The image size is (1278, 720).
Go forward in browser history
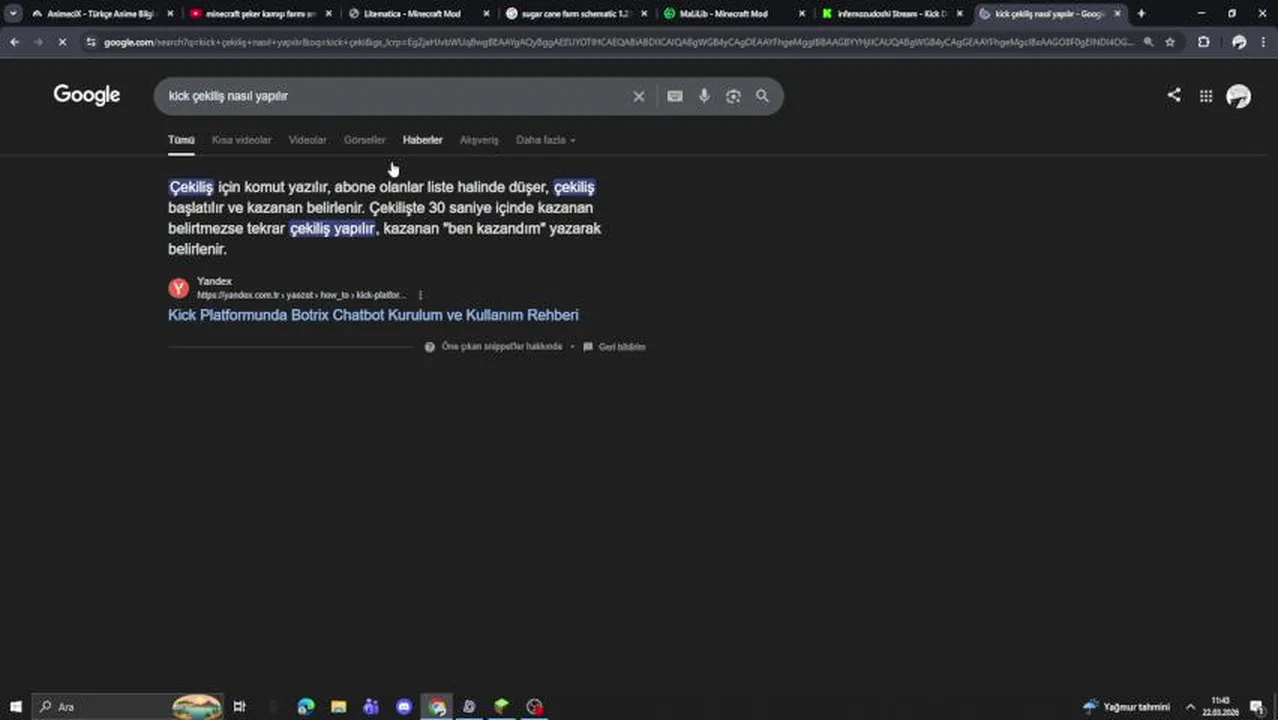(x=38, y=42)
